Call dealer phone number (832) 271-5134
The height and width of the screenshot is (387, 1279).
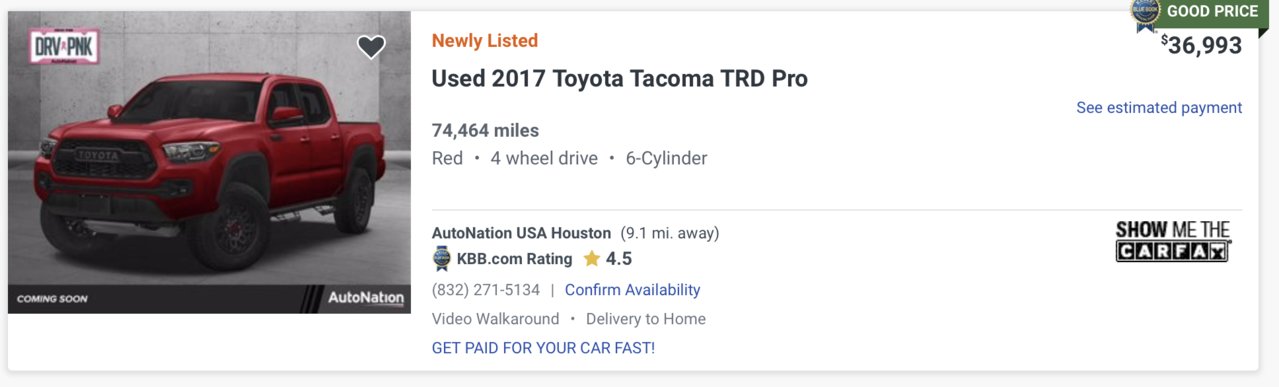[x=486, y=290]
